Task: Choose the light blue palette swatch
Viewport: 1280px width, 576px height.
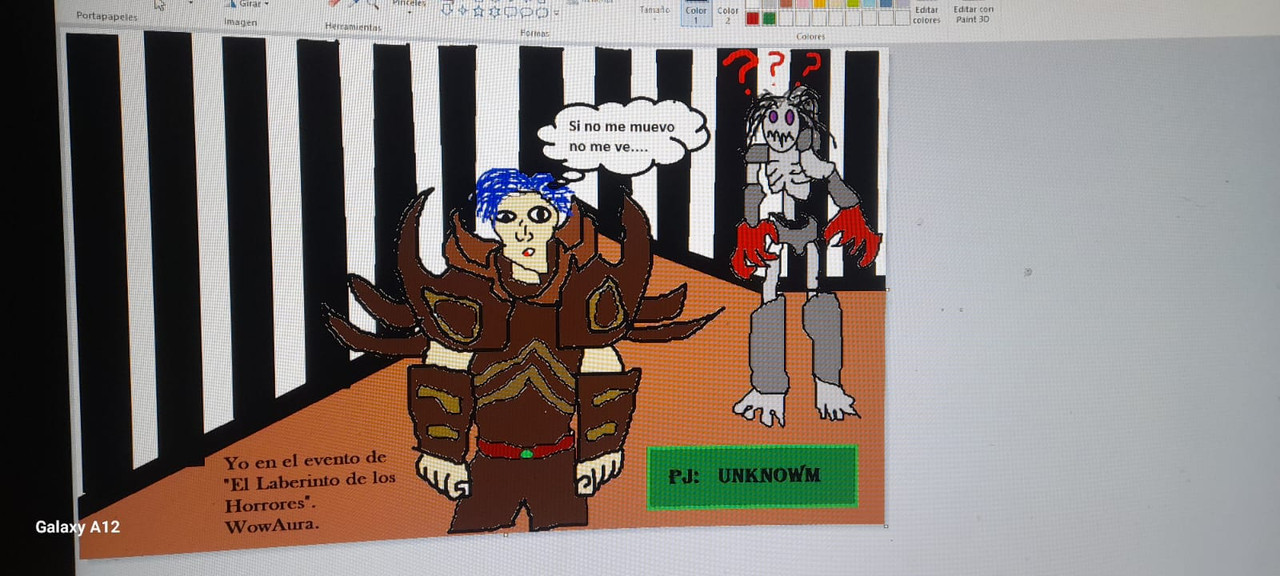Action: 869,3
